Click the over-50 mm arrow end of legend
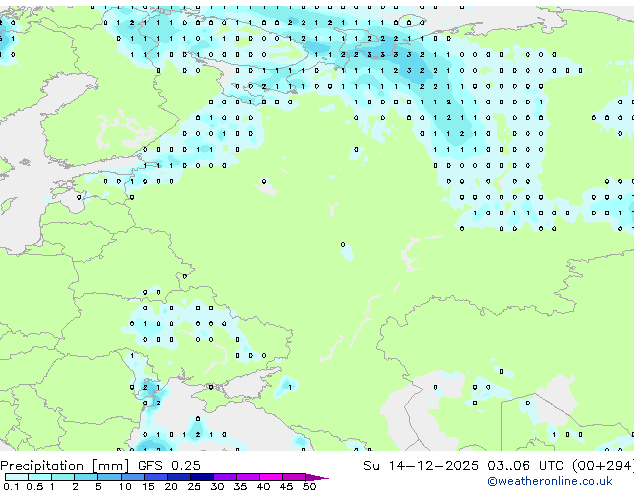634x490 pixels. [x=317, y=478]
